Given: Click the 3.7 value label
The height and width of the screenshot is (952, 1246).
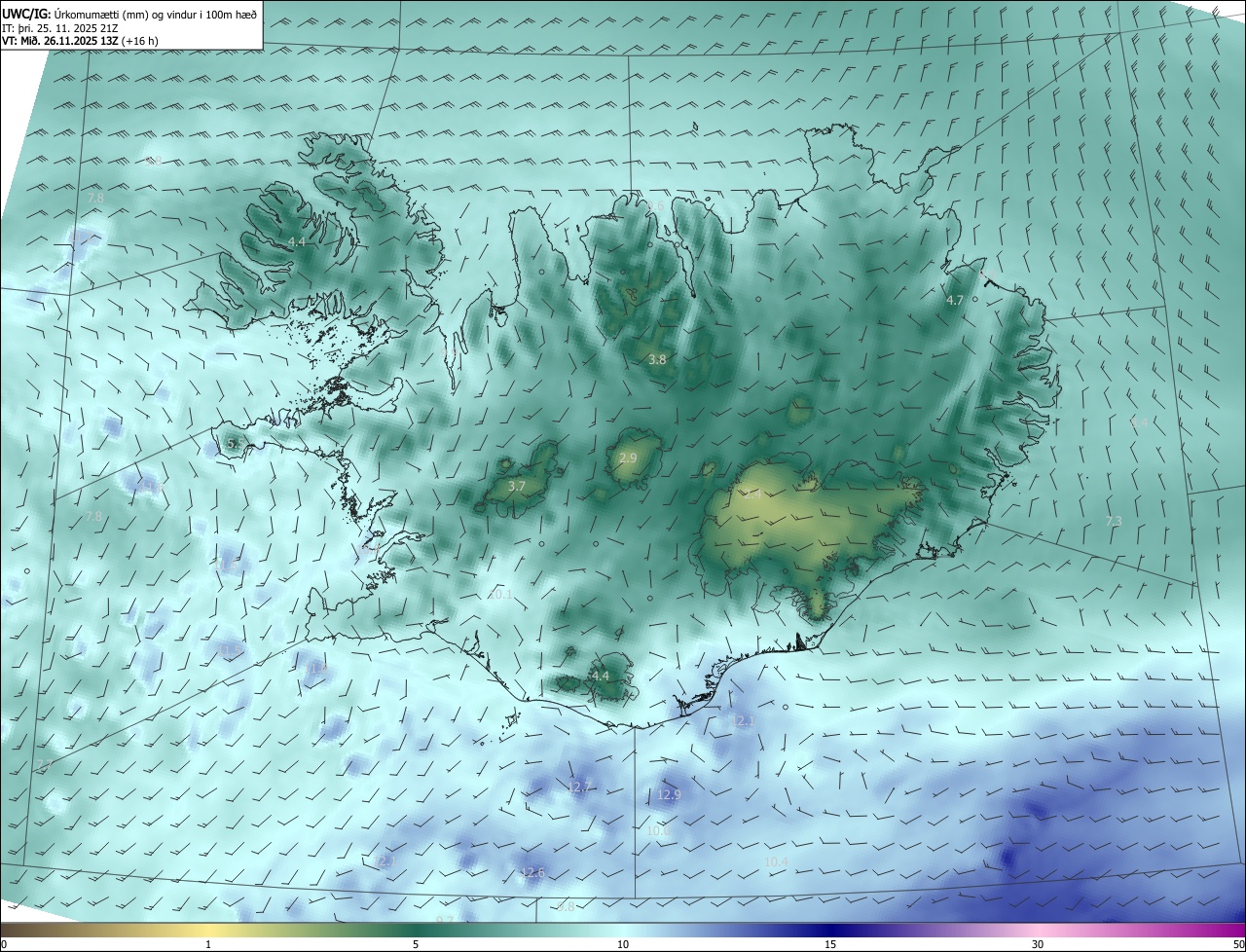Looking at the screenshot, I should (x=517, y=486).
